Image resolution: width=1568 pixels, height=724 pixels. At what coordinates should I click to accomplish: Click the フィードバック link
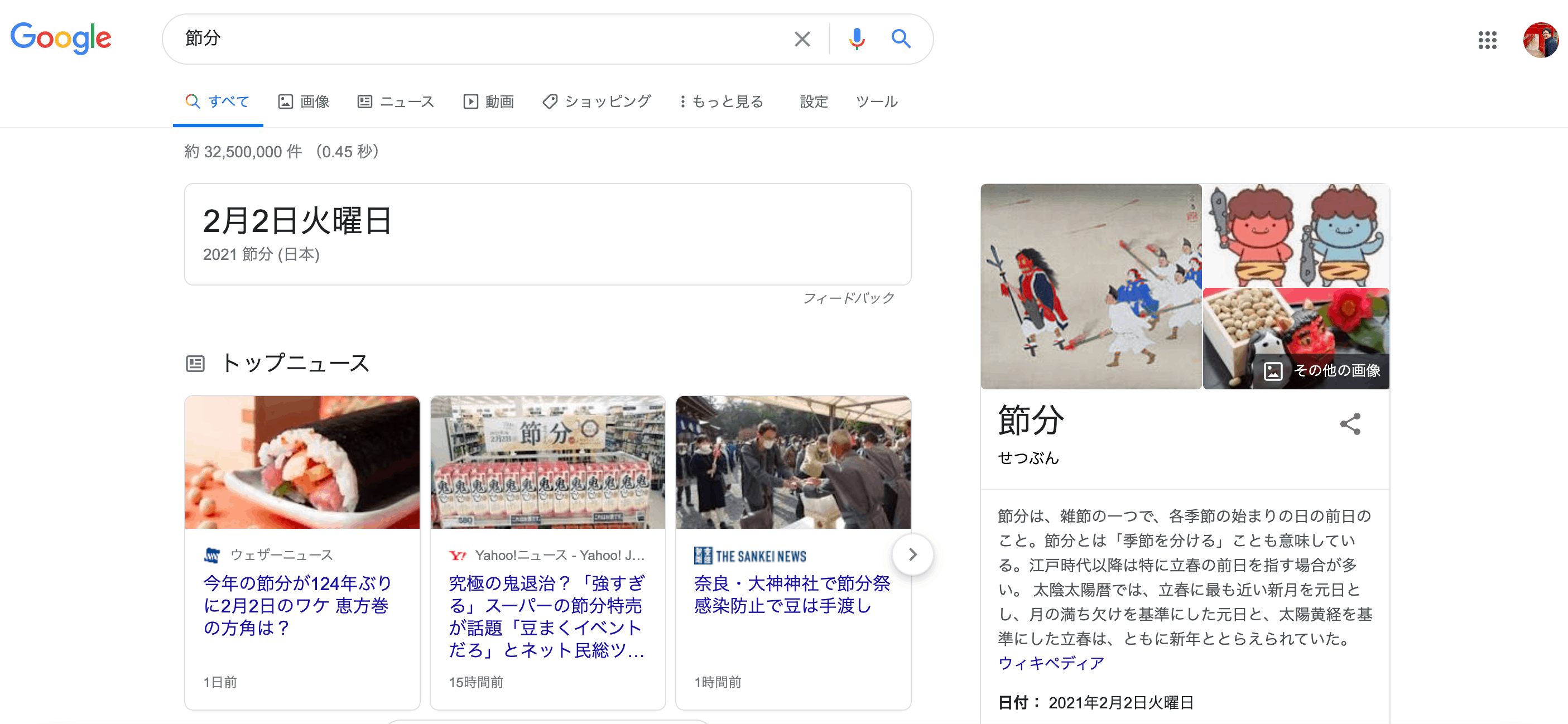[x=849, y=298]
